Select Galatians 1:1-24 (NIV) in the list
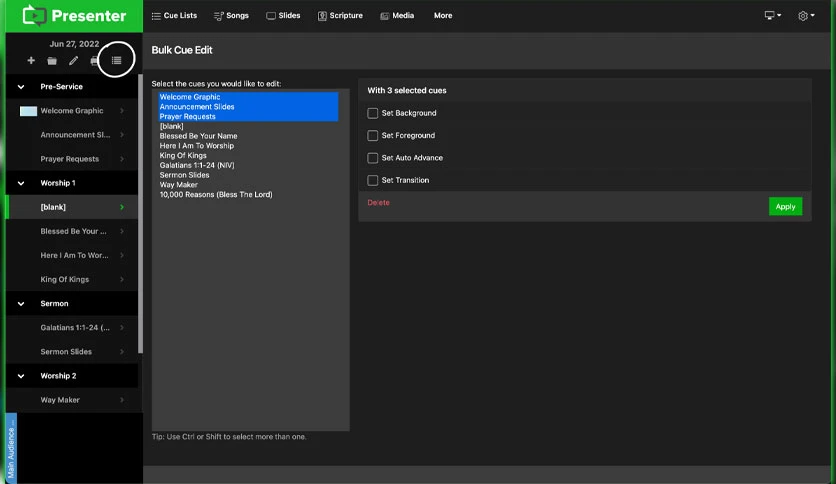Image resolution: width=836 pixels, height=484 pixels. coord(248,165)
